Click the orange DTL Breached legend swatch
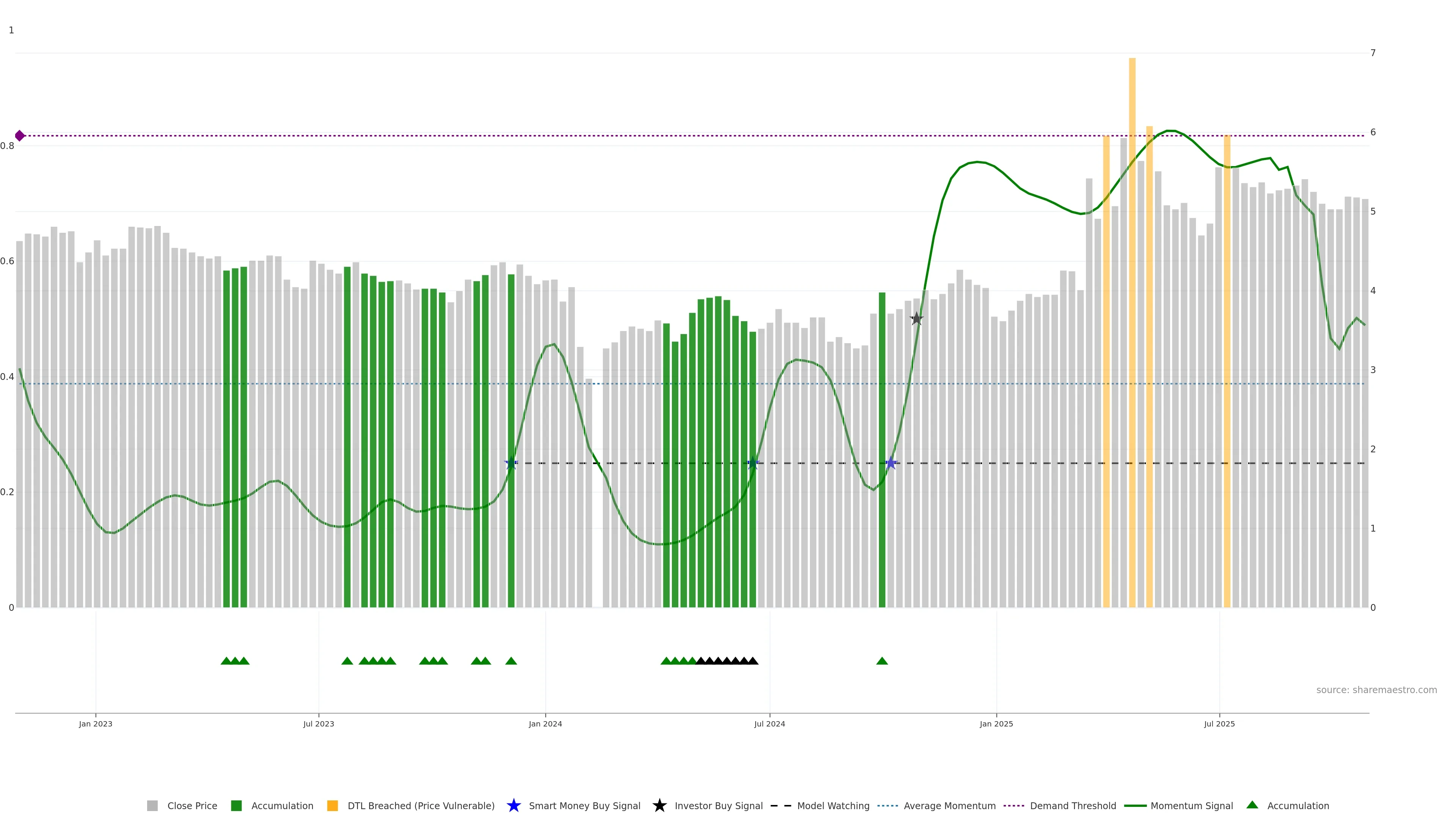The height and width of the screenshot is (819, 1456). (333, 805)
